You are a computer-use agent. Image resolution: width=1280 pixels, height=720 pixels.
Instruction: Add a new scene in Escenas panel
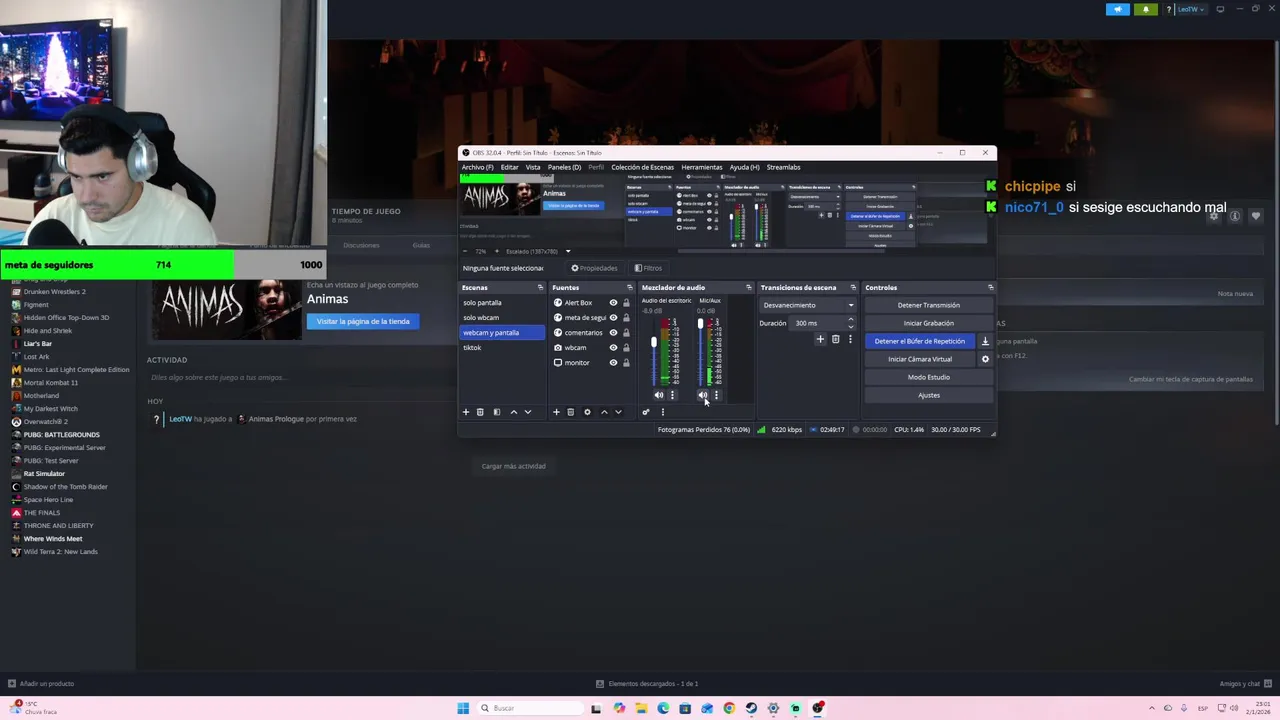click(x=465, y=412)
